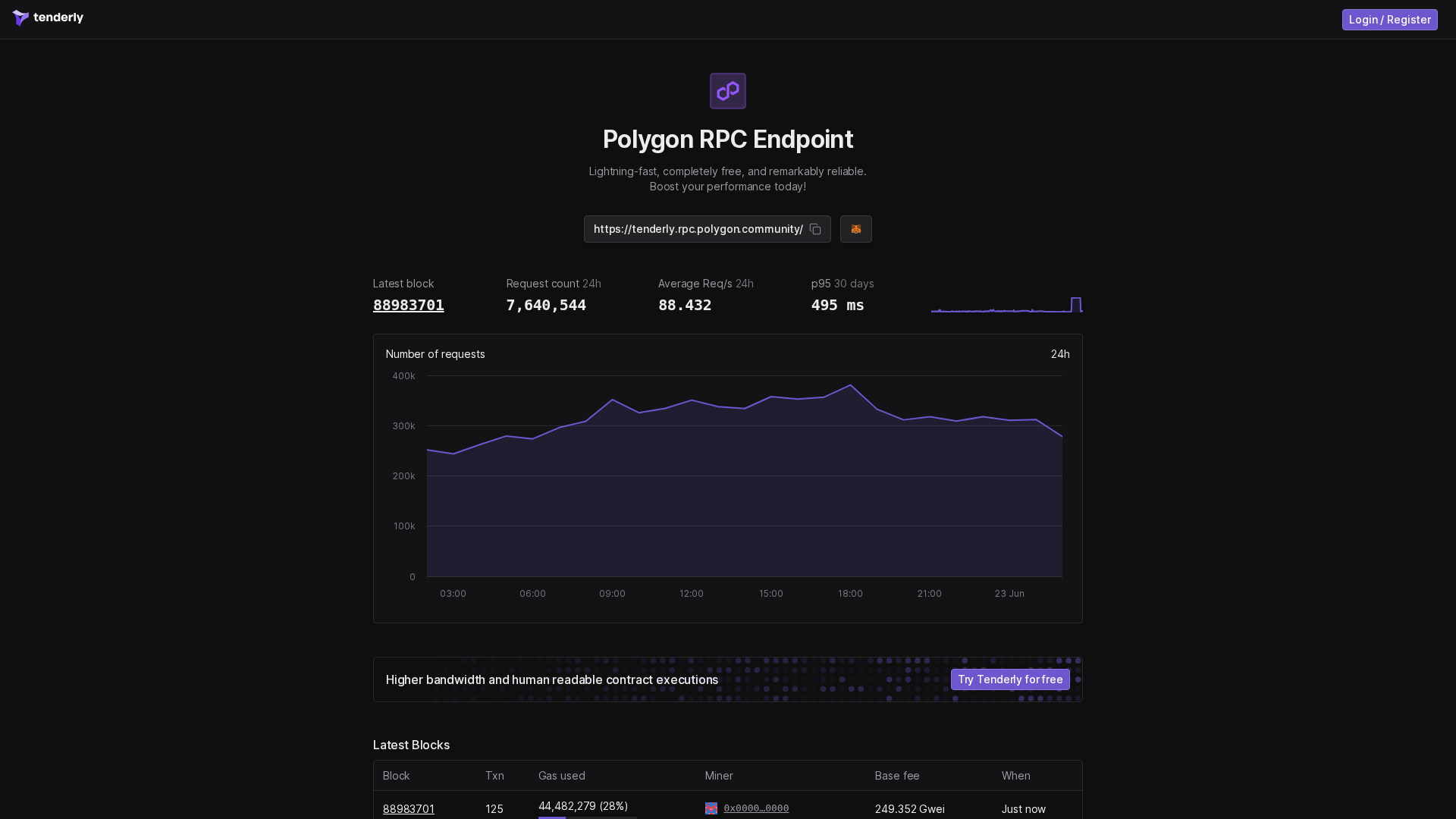Viewport: 1456px width, 819px height.
Task: Click the 12:00 x-axis label
Action: click(692, 594)
